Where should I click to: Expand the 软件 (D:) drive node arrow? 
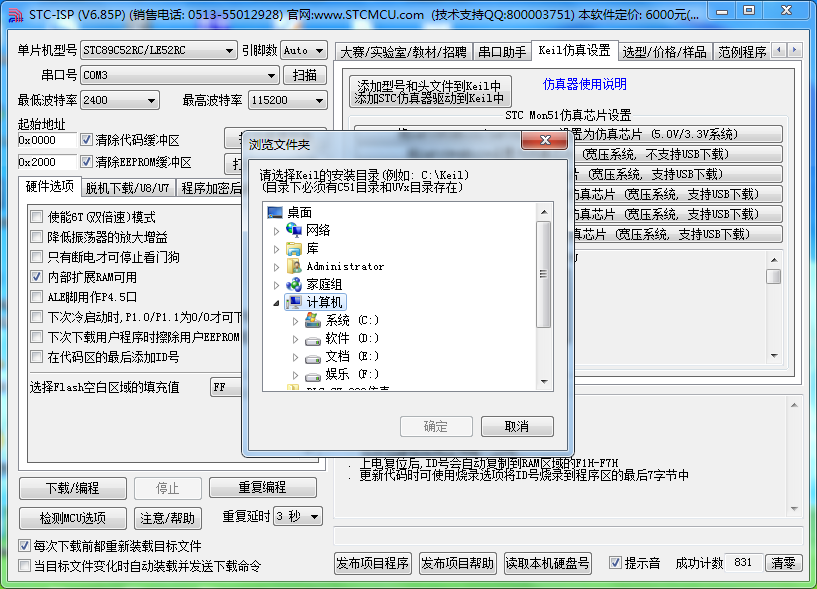295,339
